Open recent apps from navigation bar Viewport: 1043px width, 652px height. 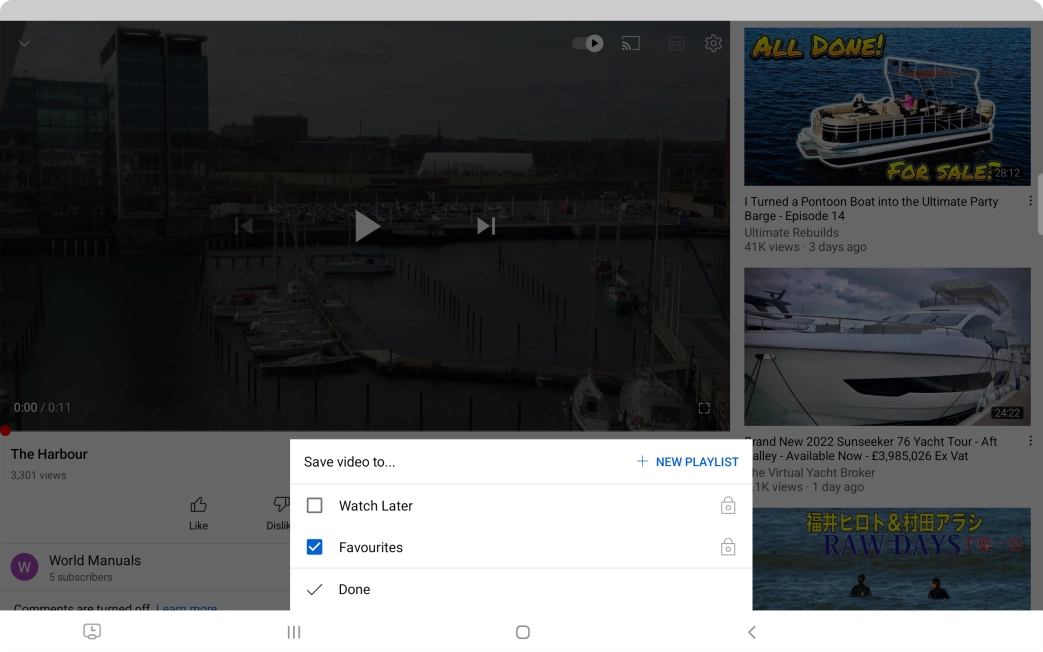pyautogui.click(x=293, y=632)
